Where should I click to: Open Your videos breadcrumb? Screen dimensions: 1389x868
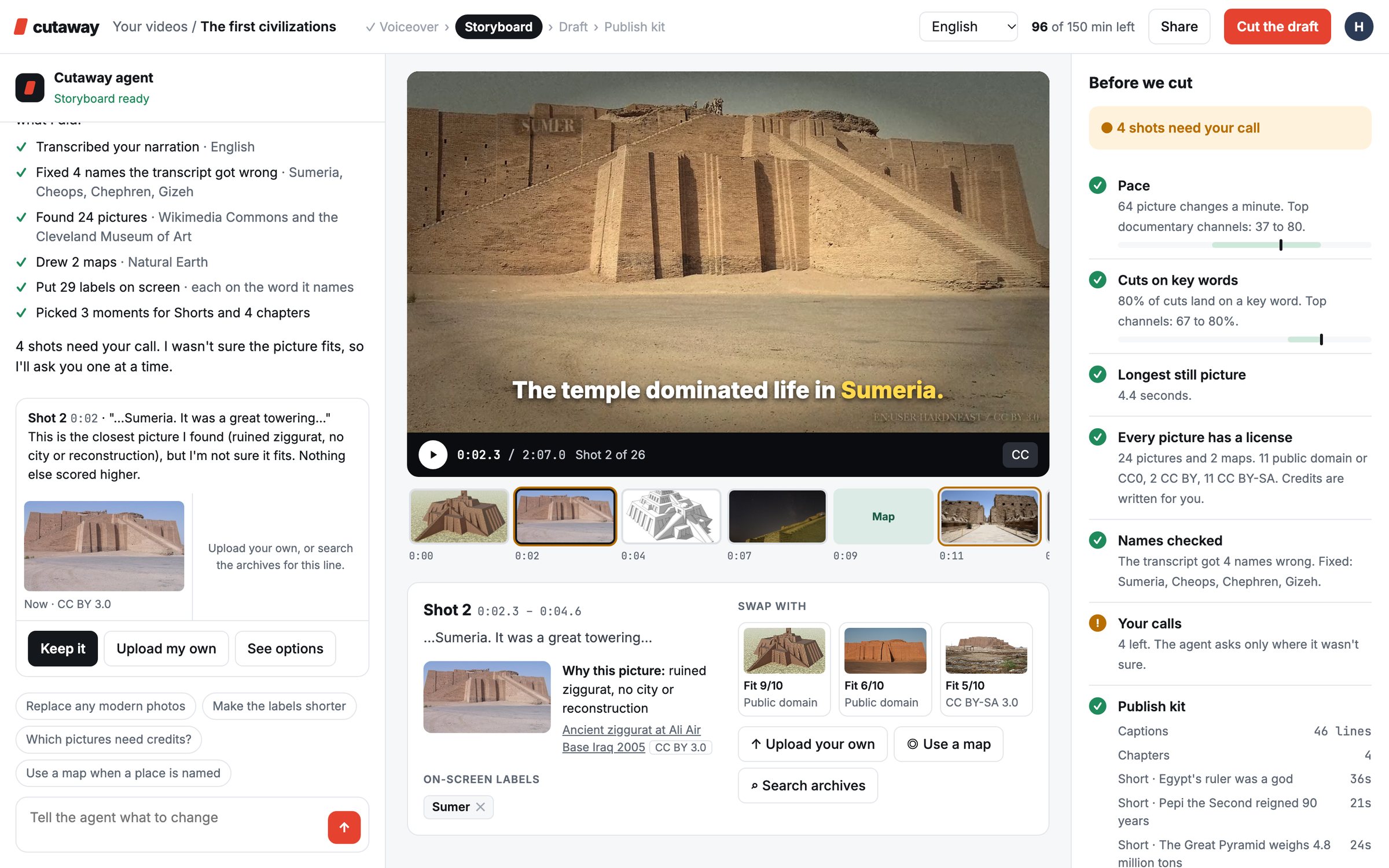[x=150, y=27]
